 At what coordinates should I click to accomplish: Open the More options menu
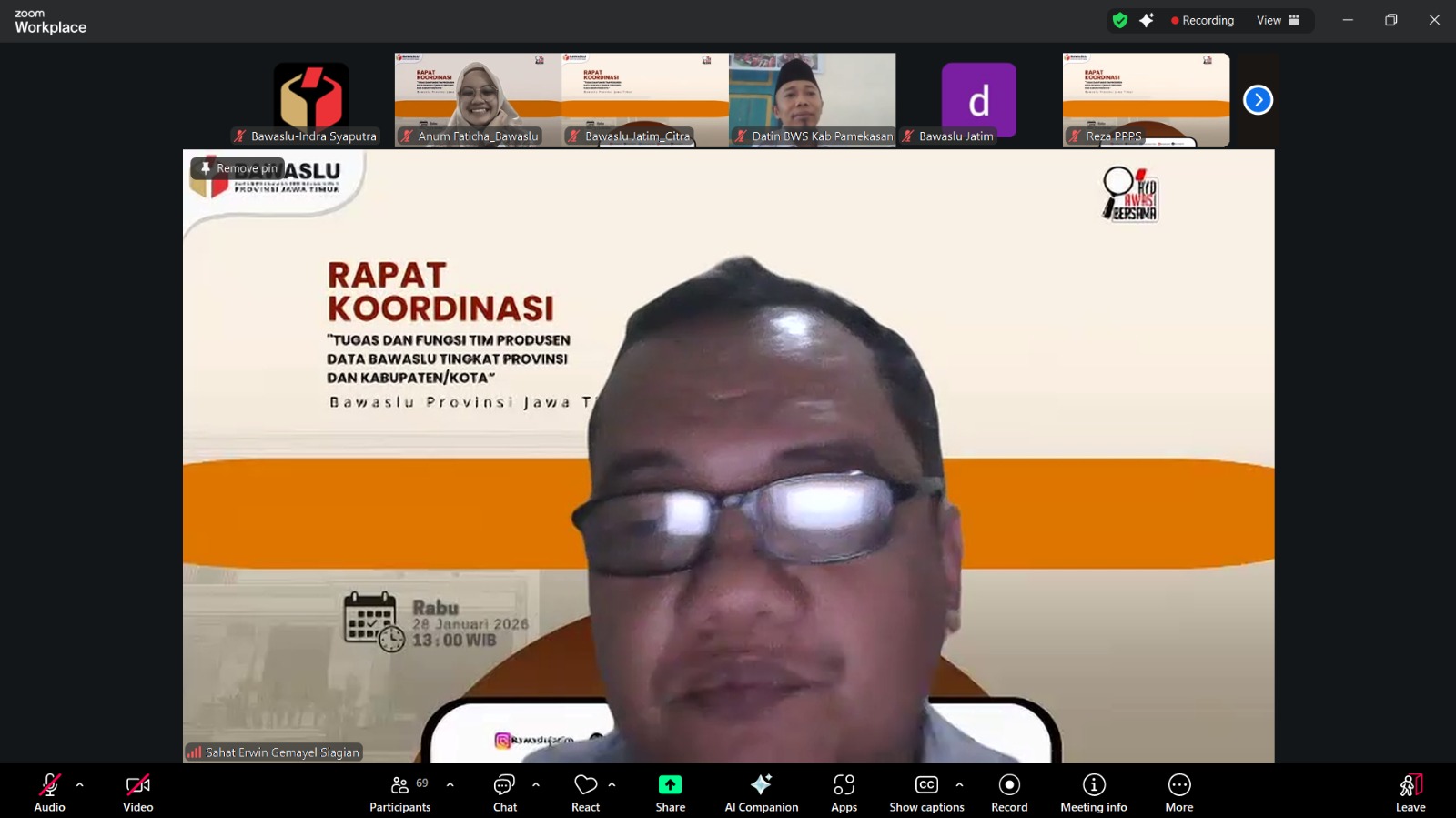[1178, 792]
